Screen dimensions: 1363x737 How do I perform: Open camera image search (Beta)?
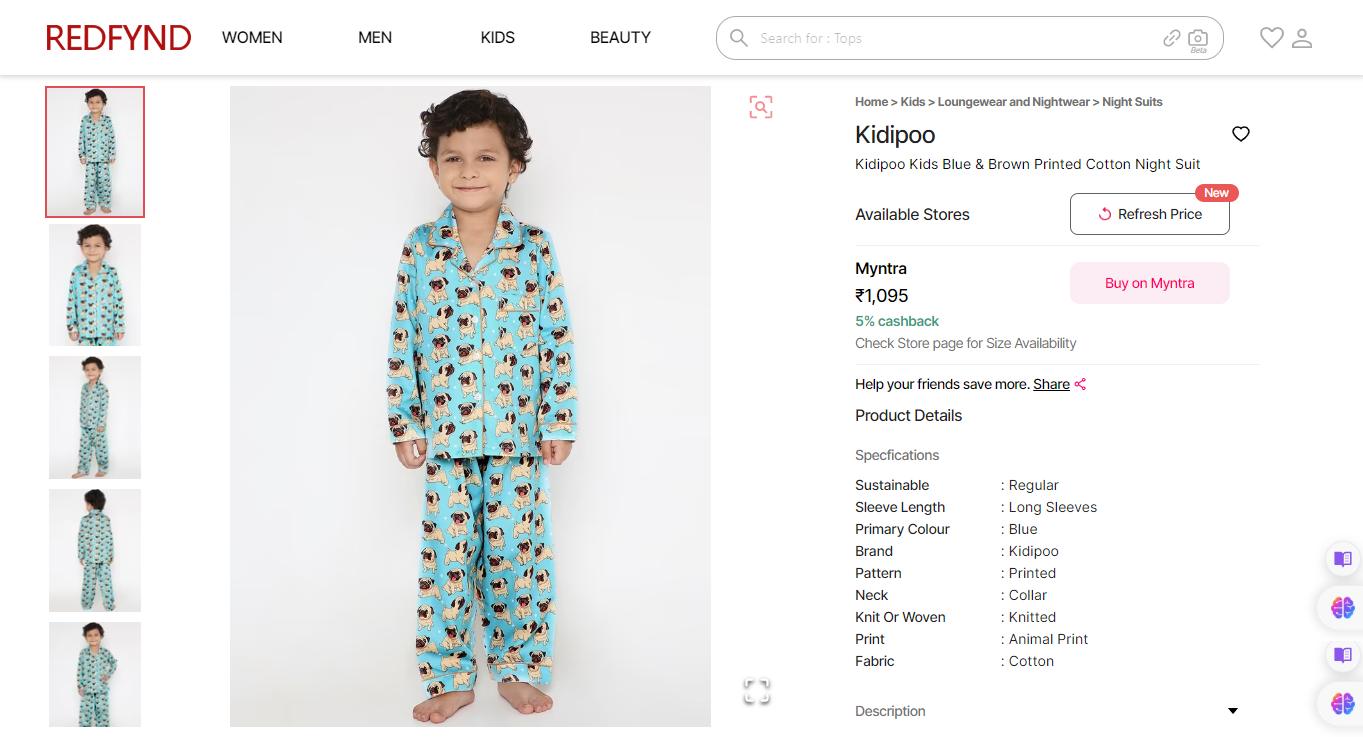[x=1197, y=39]
